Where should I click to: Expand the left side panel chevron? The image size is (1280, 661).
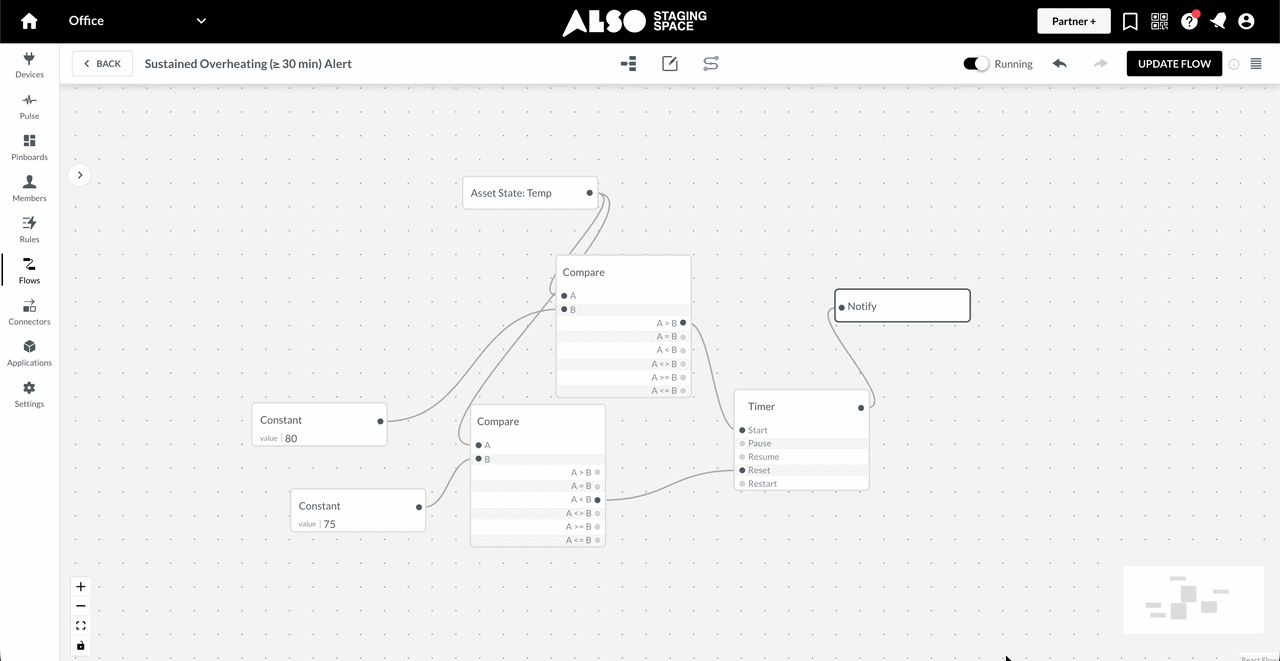[x=80, y=175]
